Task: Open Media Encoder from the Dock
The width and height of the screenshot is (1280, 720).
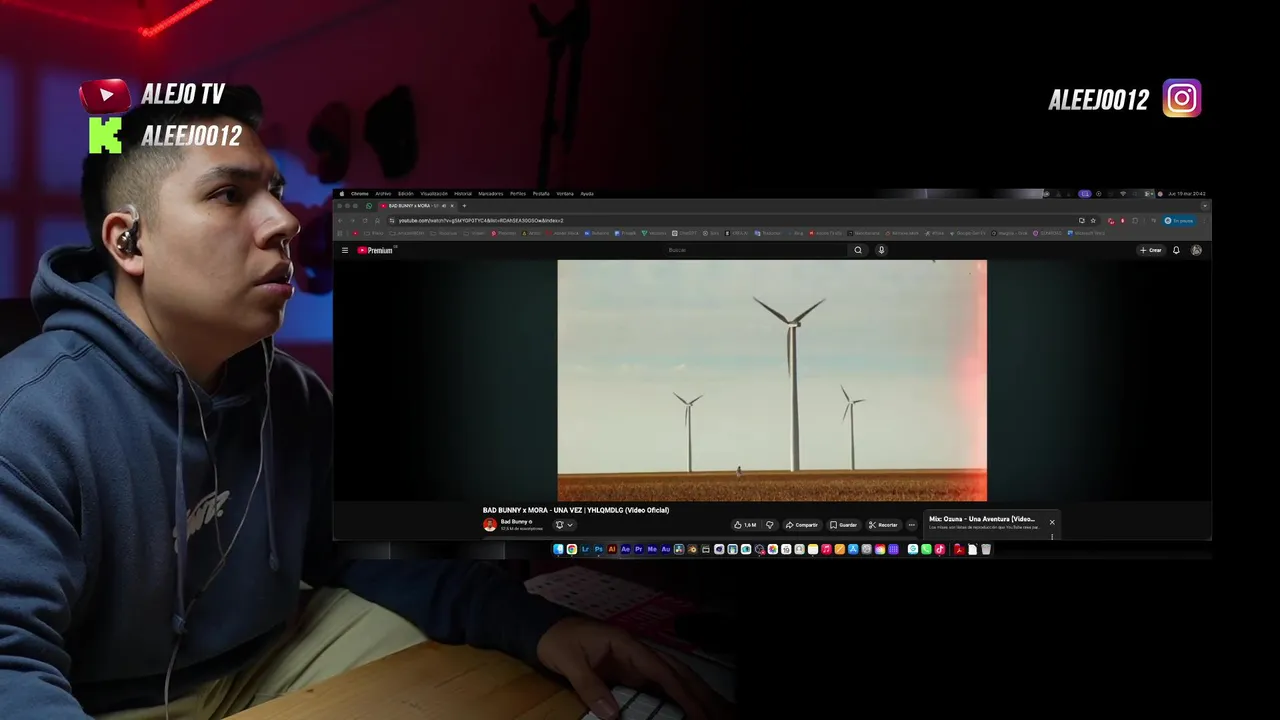Action: pyautogui.click(x=652, y=549)
